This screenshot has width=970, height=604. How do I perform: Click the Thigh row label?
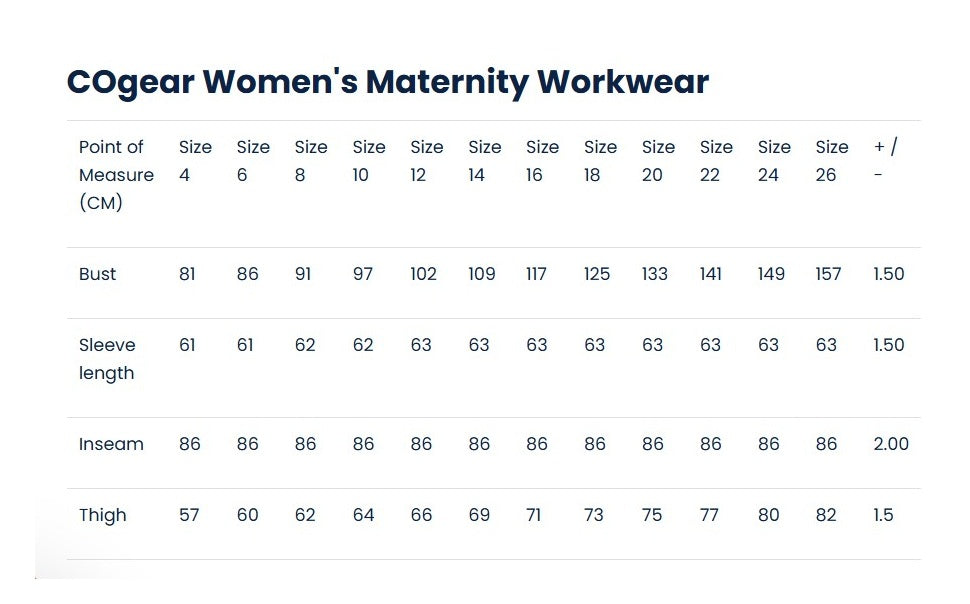pos(103,515)
